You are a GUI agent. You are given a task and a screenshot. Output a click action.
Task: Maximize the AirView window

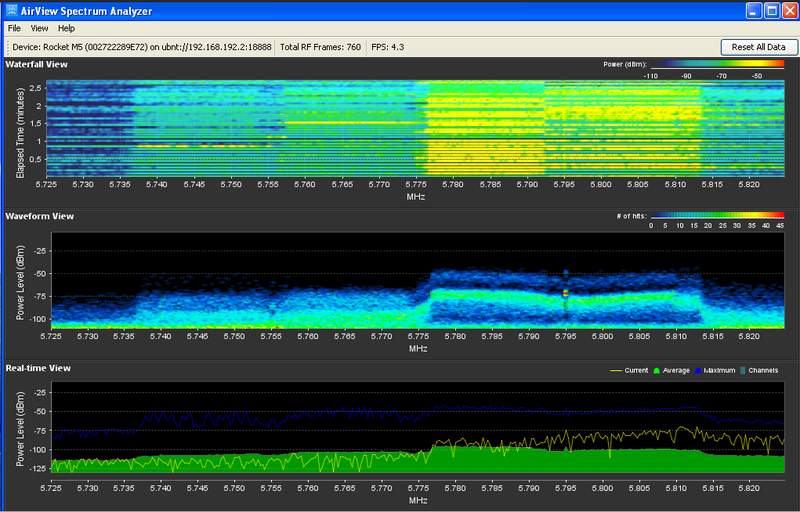[770, 10]
